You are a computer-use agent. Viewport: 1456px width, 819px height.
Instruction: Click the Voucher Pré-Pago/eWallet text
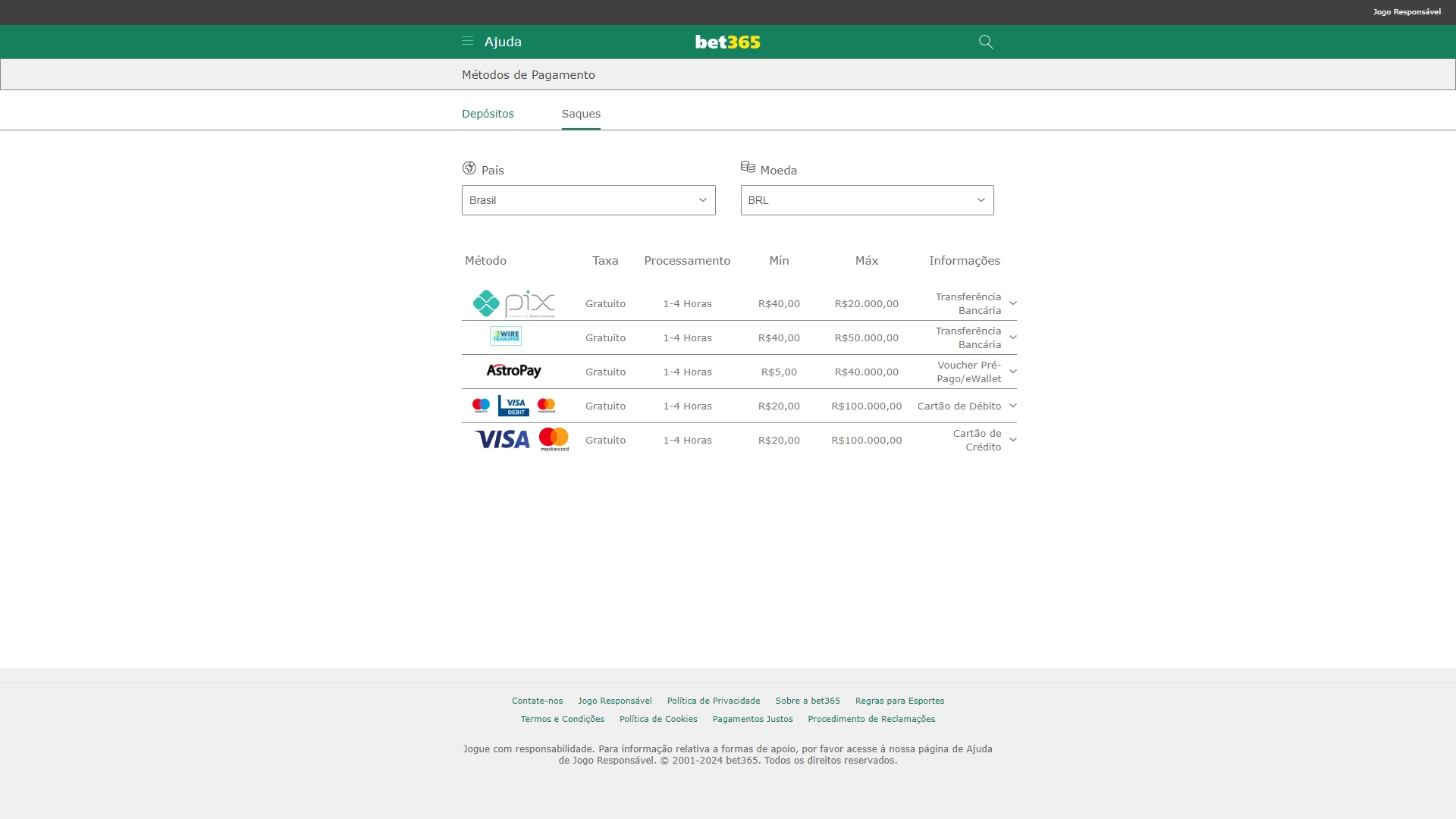(x=969, y=372)
